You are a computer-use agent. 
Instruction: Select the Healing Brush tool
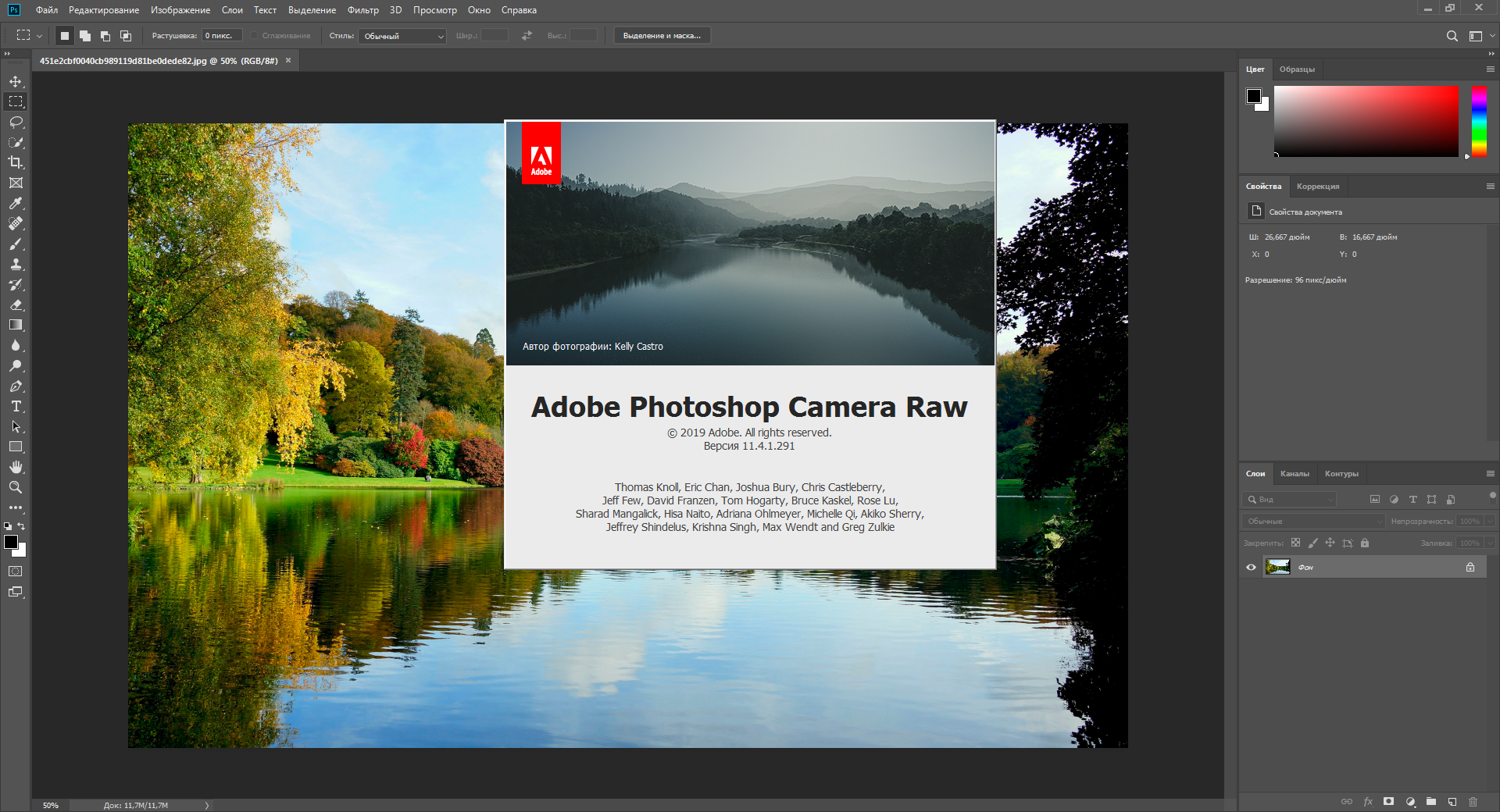[x=16, y=223]
